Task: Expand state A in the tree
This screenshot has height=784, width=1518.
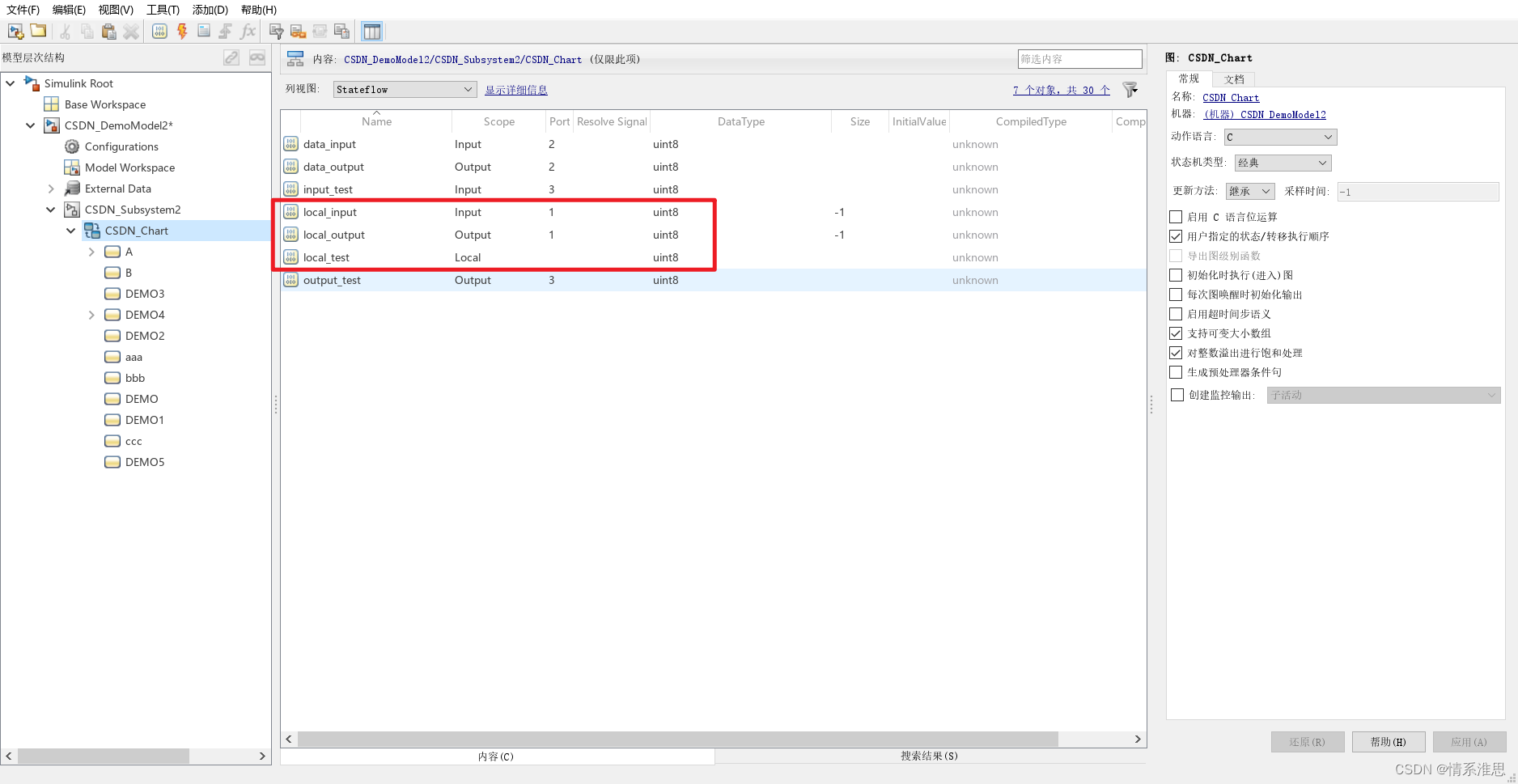Action: tap(91, 252)
